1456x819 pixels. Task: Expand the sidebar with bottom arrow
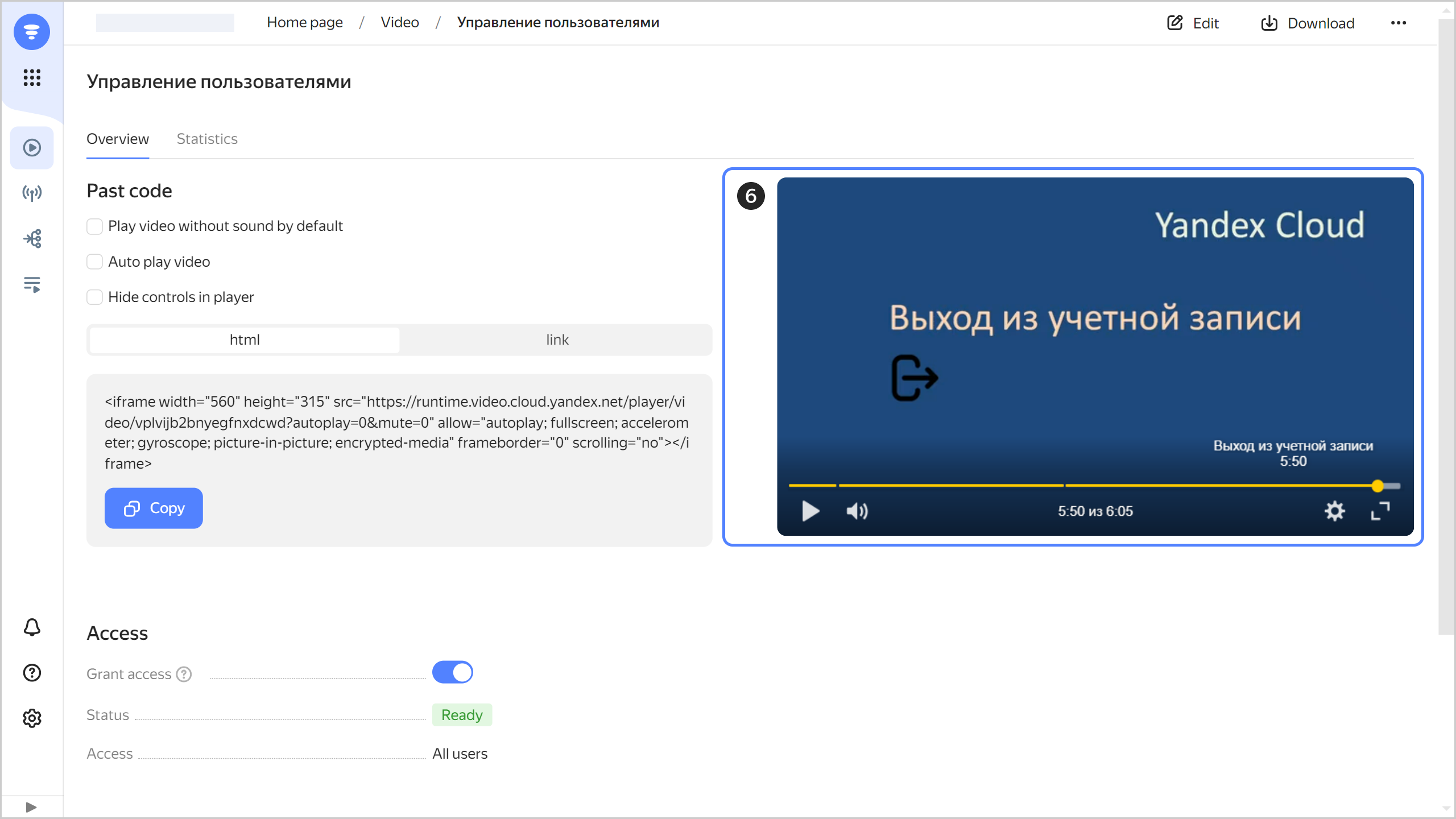(31, 807)
